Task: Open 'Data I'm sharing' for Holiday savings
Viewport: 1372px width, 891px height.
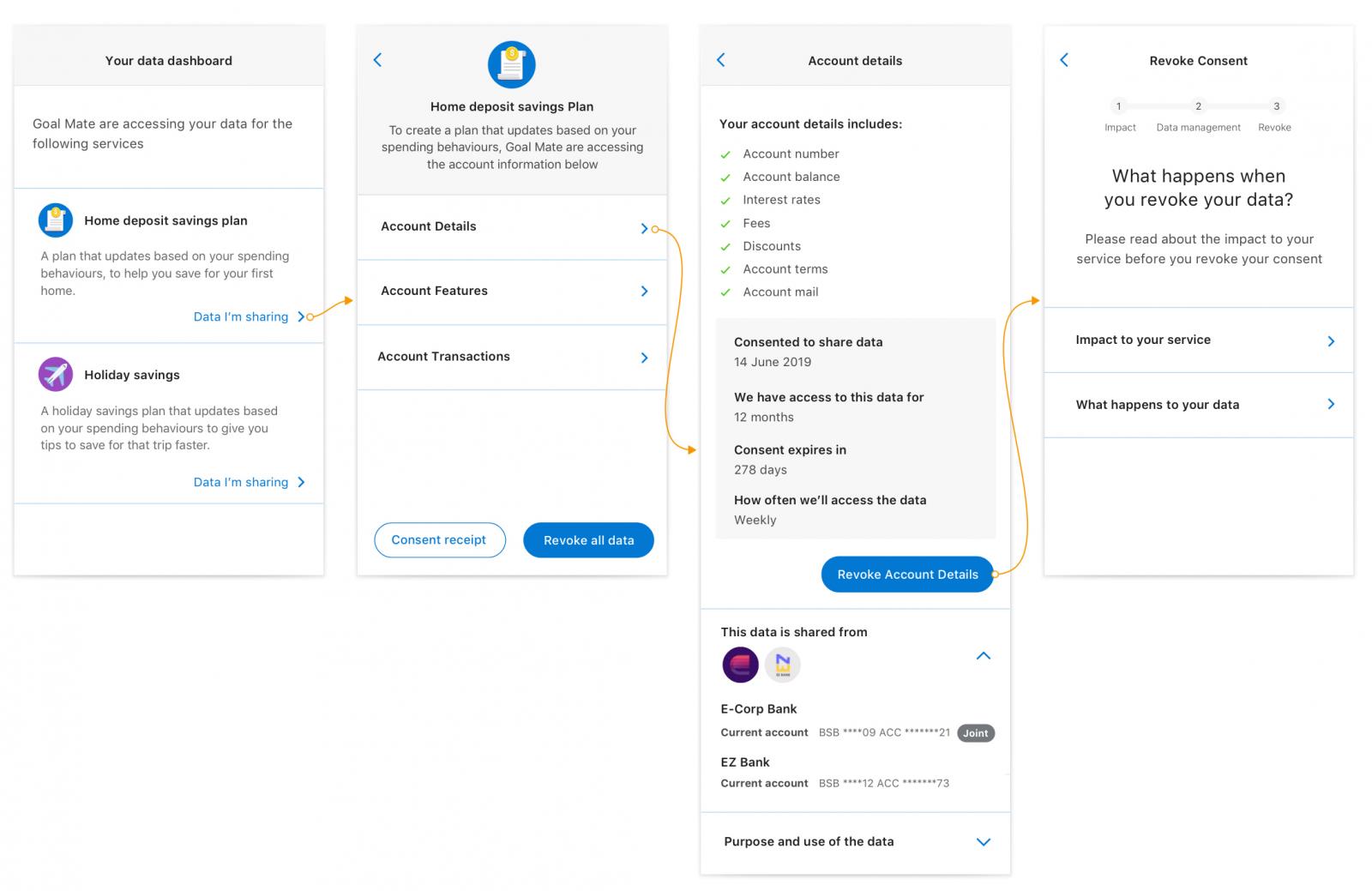Action: click(x=248, y=482)
